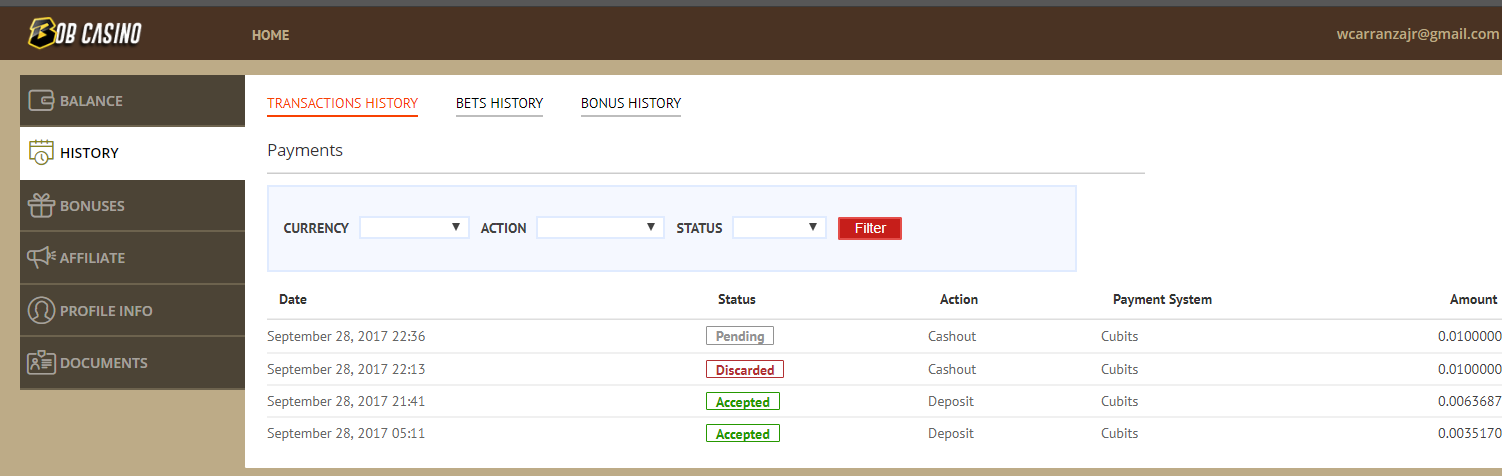The image size is (1502, 476).
Task: Click Cubits in the 22:36 row
Action: coord(1120,336)
